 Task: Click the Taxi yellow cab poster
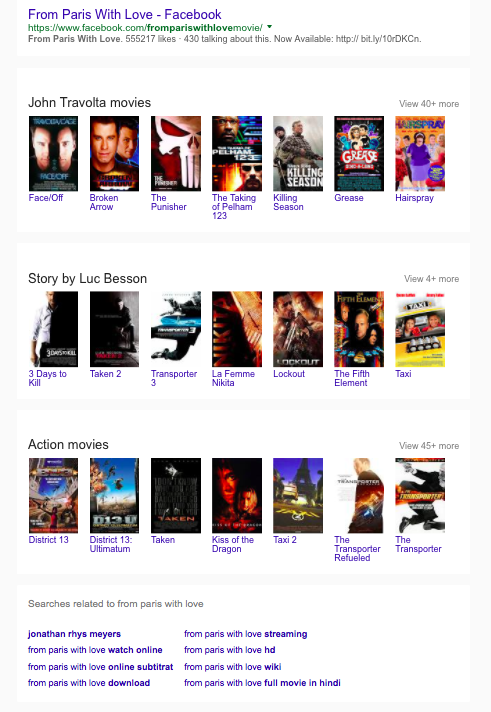pyautogui.click(x=420, y=329)
